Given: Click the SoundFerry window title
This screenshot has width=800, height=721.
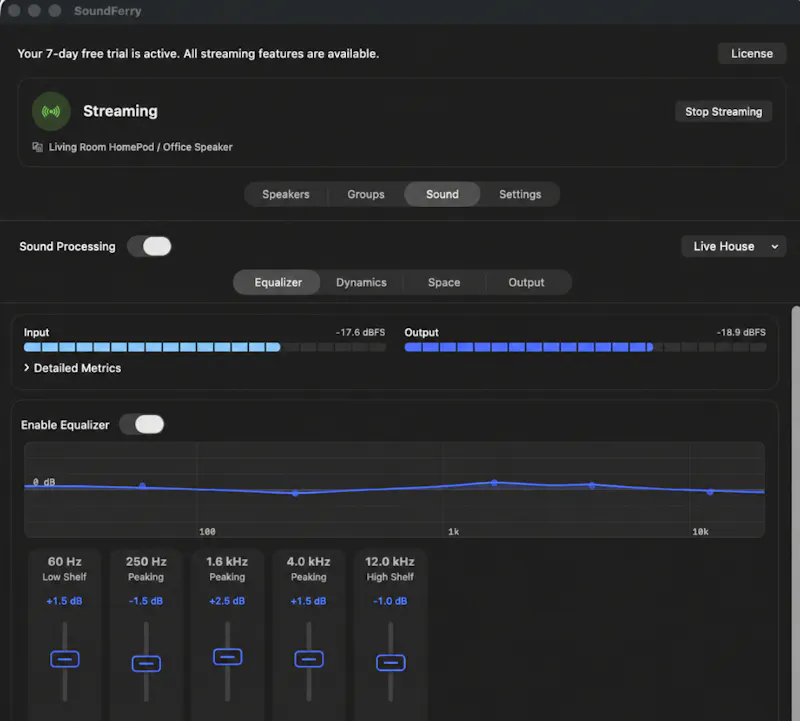Looking at the screenshot, I should [108, 11].
